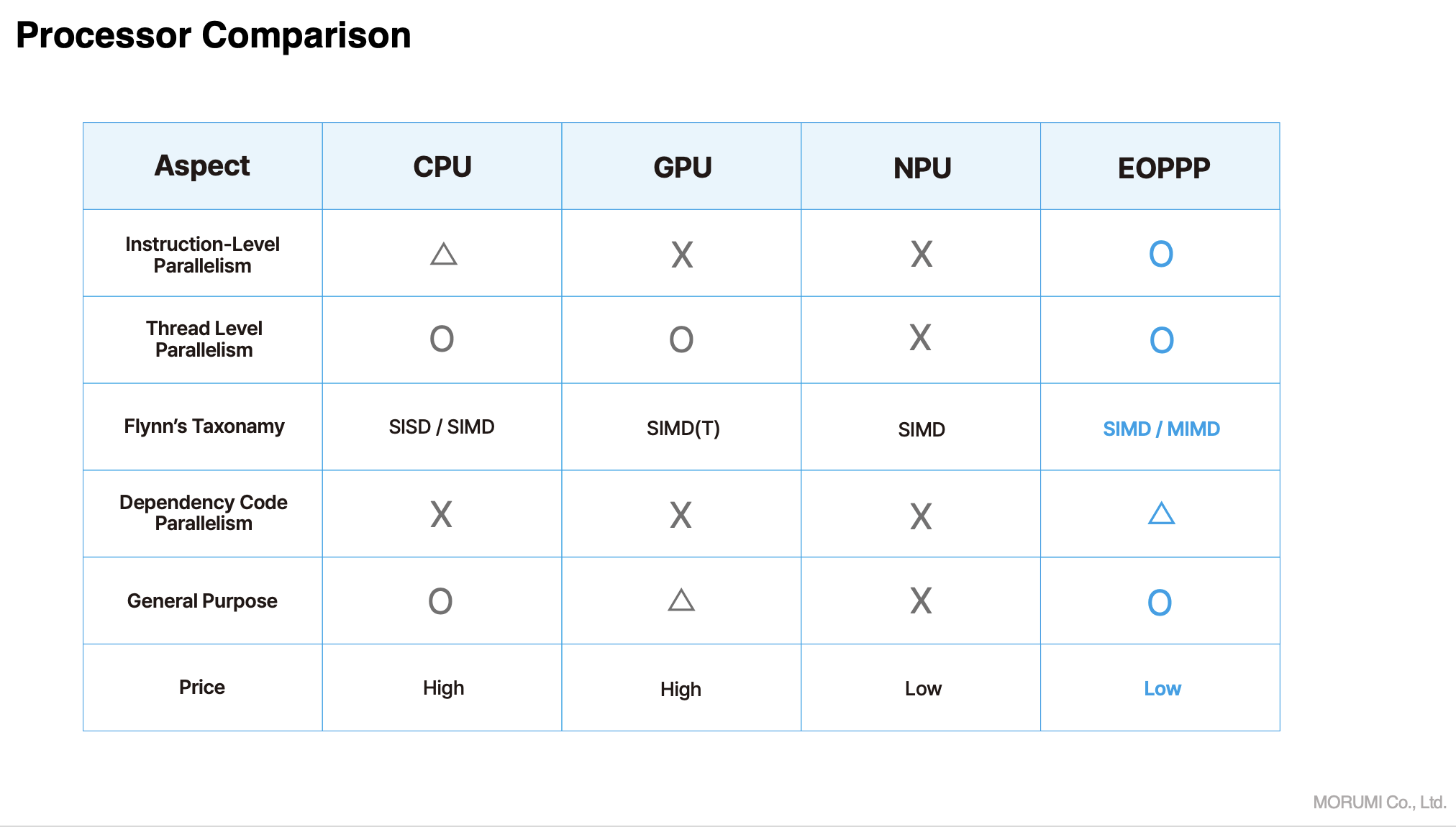Click the X in NPU Thread Level row
Viewport: 1456px width, 827px height.
920,338
